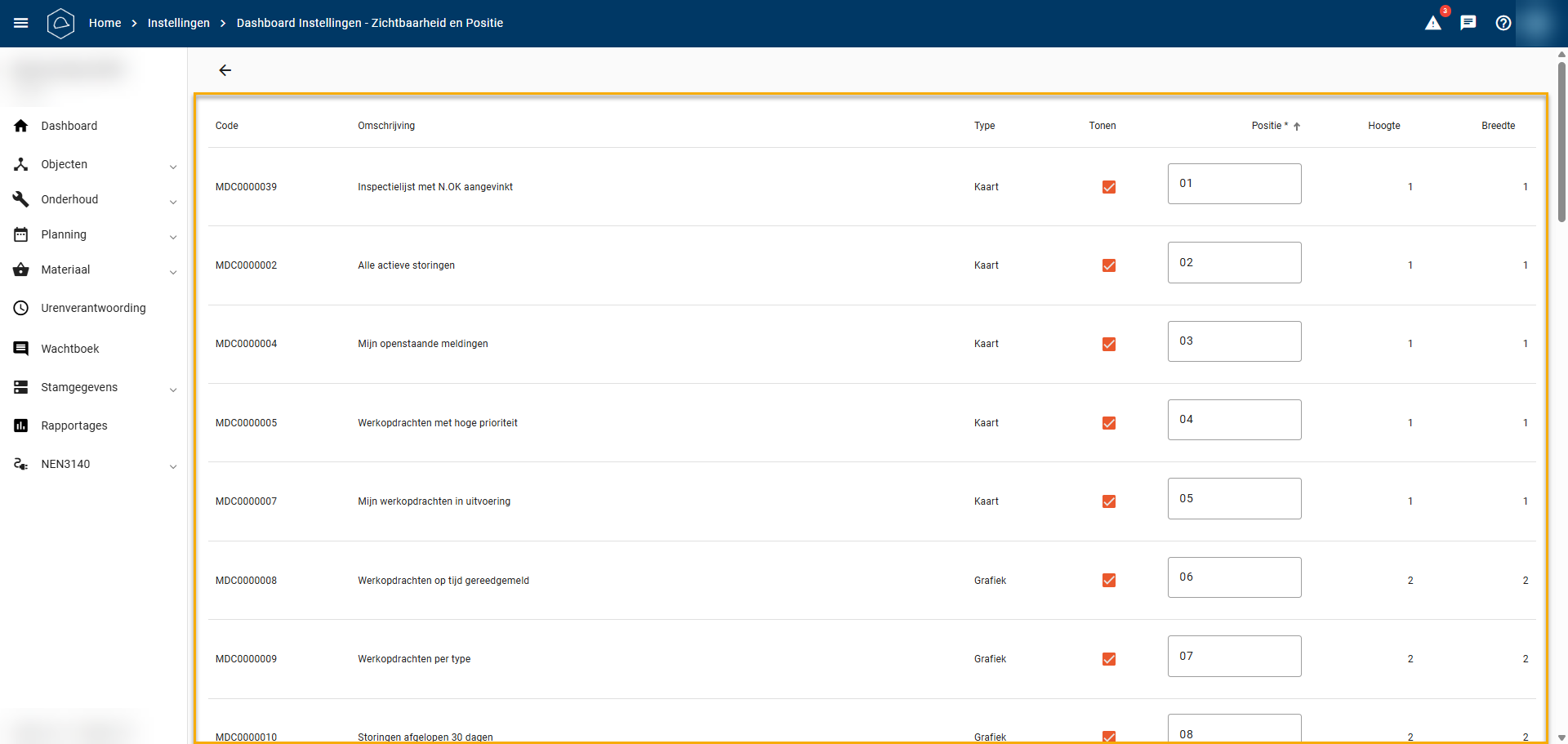Click the help question mark icon
The width and height of the screenshot is (1568, 744).
[1503, 23]
